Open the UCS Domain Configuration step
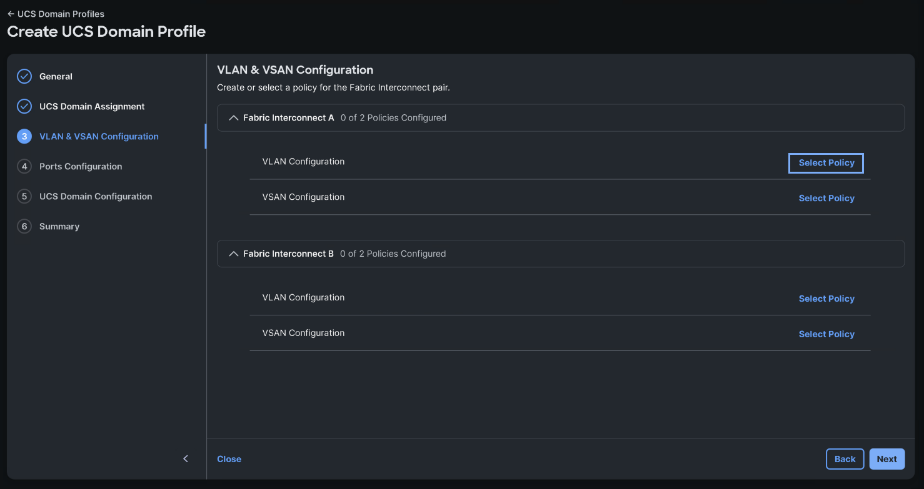 95,197
